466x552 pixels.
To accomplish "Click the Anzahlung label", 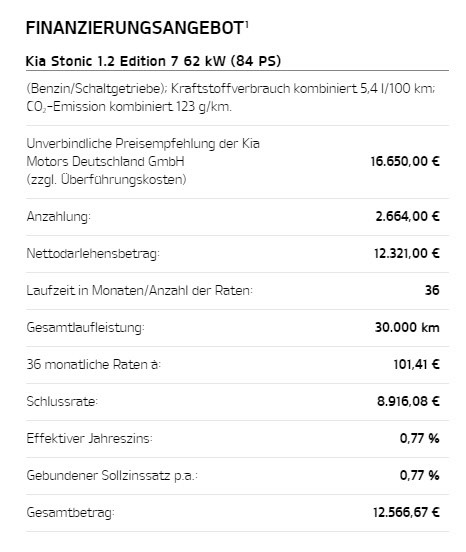I will click(58, 217).
